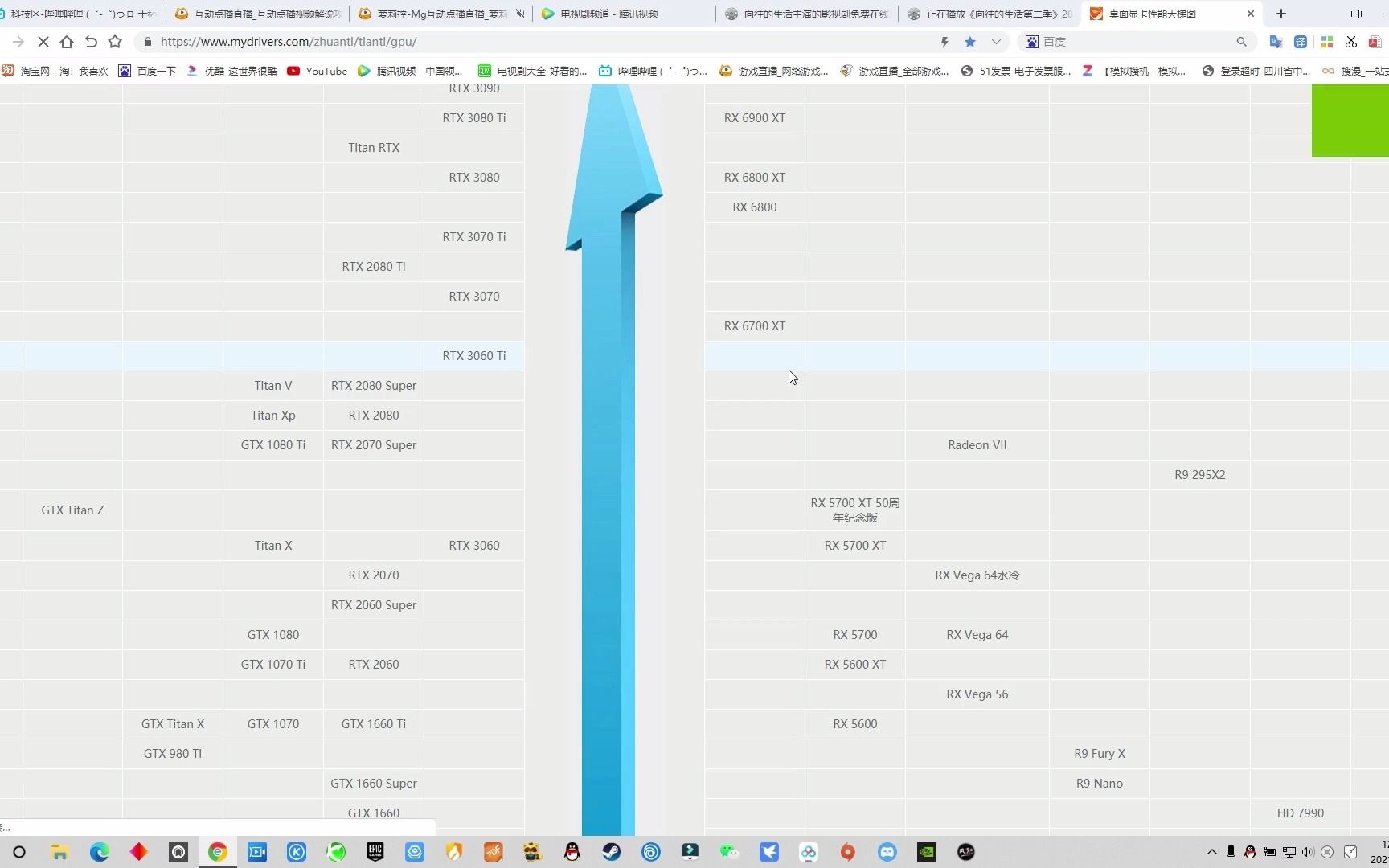Switch to the 互动点播直播 tab
Viewport: 1389px width, 868px height.
(x=259, y=14)
